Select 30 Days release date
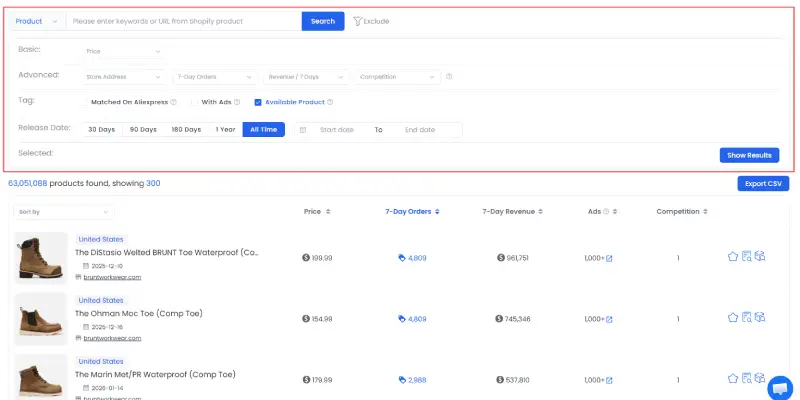The image size is (800, 400). click(x=102, y=130)
